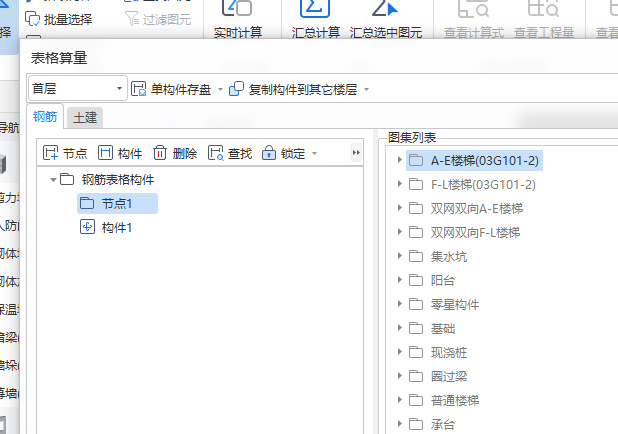The height and width of the screenshot is (434, 618).
Task: Open the 复制构件到其它楼层 dropdown arrow
Action: tap(367, 89)
